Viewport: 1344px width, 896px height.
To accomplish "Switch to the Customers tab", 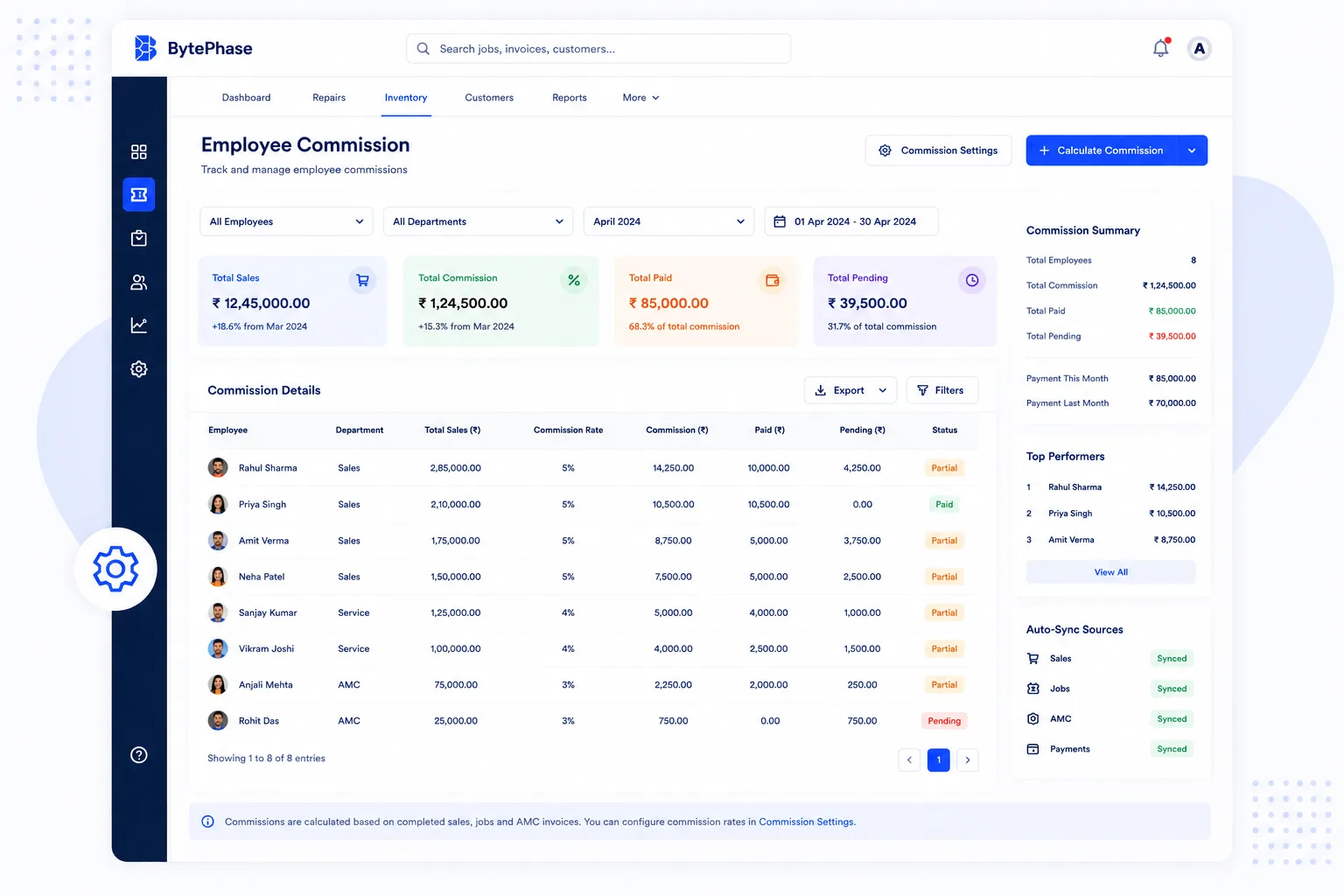I will coord(489,98).
